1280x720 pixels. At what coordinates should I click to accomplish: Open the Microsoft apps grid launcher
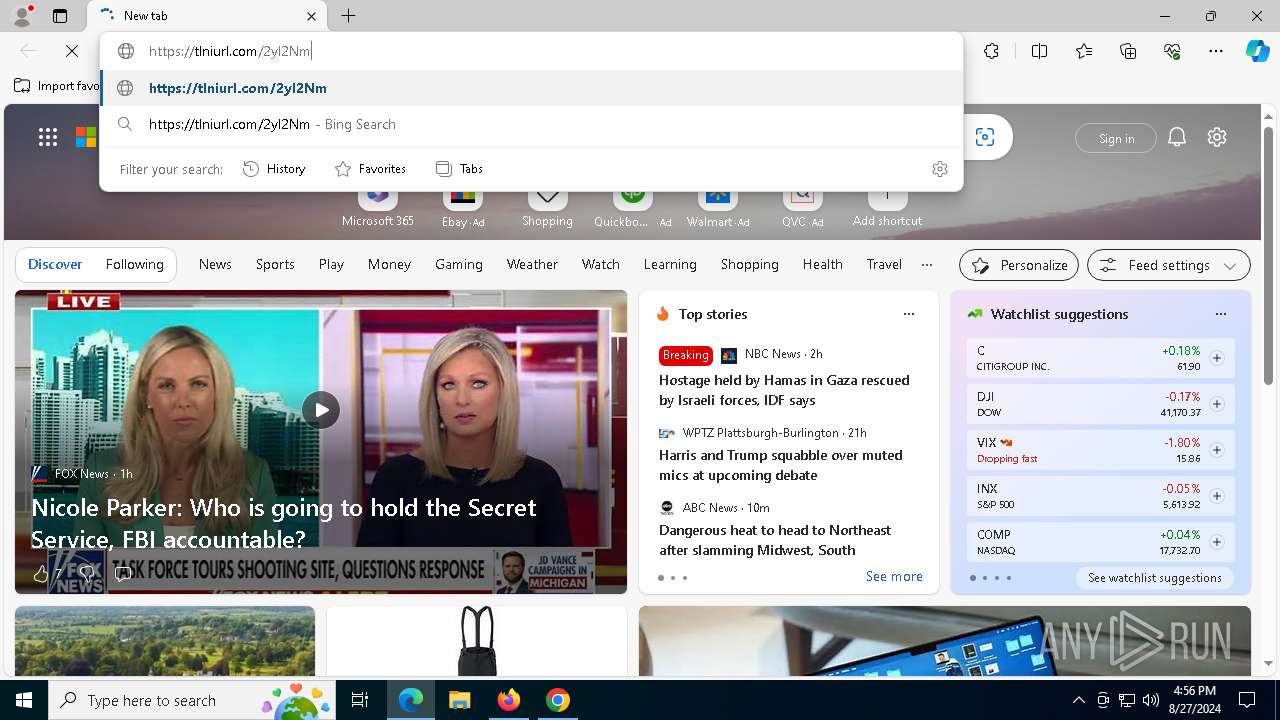(x=48, y=137)
